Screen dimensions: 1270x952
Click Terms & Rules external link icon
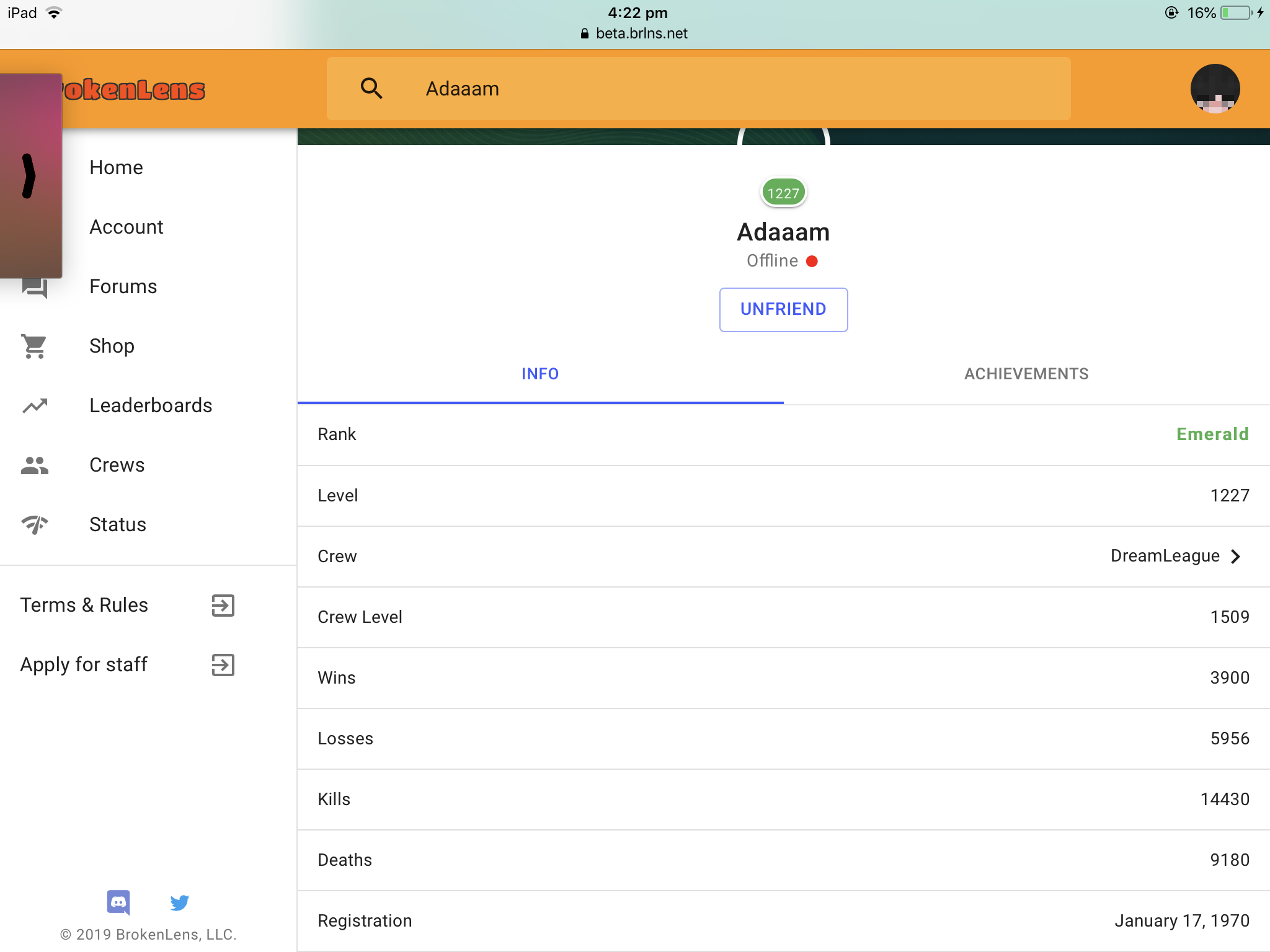223,606
